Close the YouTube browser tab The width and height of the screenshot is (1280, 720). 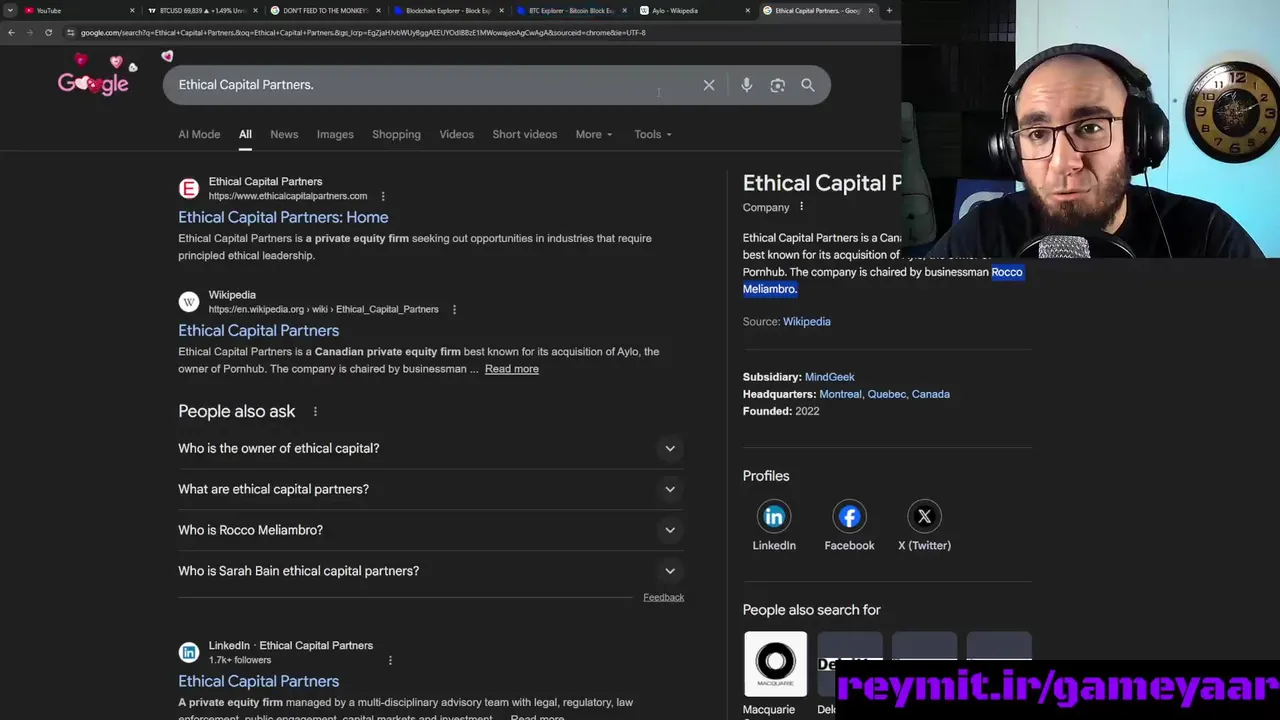point(132,10)
